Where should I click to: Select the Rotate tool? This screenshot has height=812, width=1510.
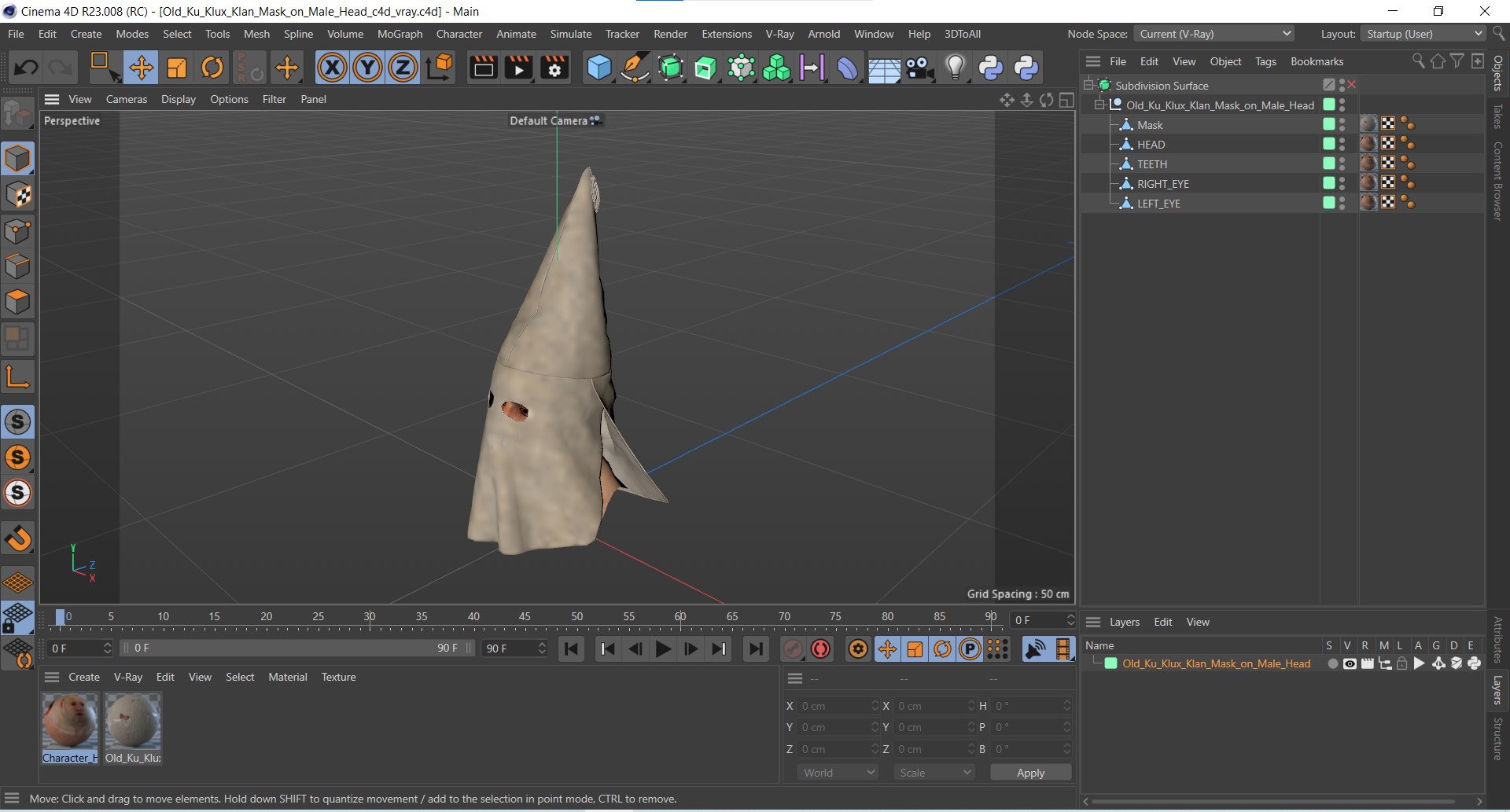click(x=212, y=68)
